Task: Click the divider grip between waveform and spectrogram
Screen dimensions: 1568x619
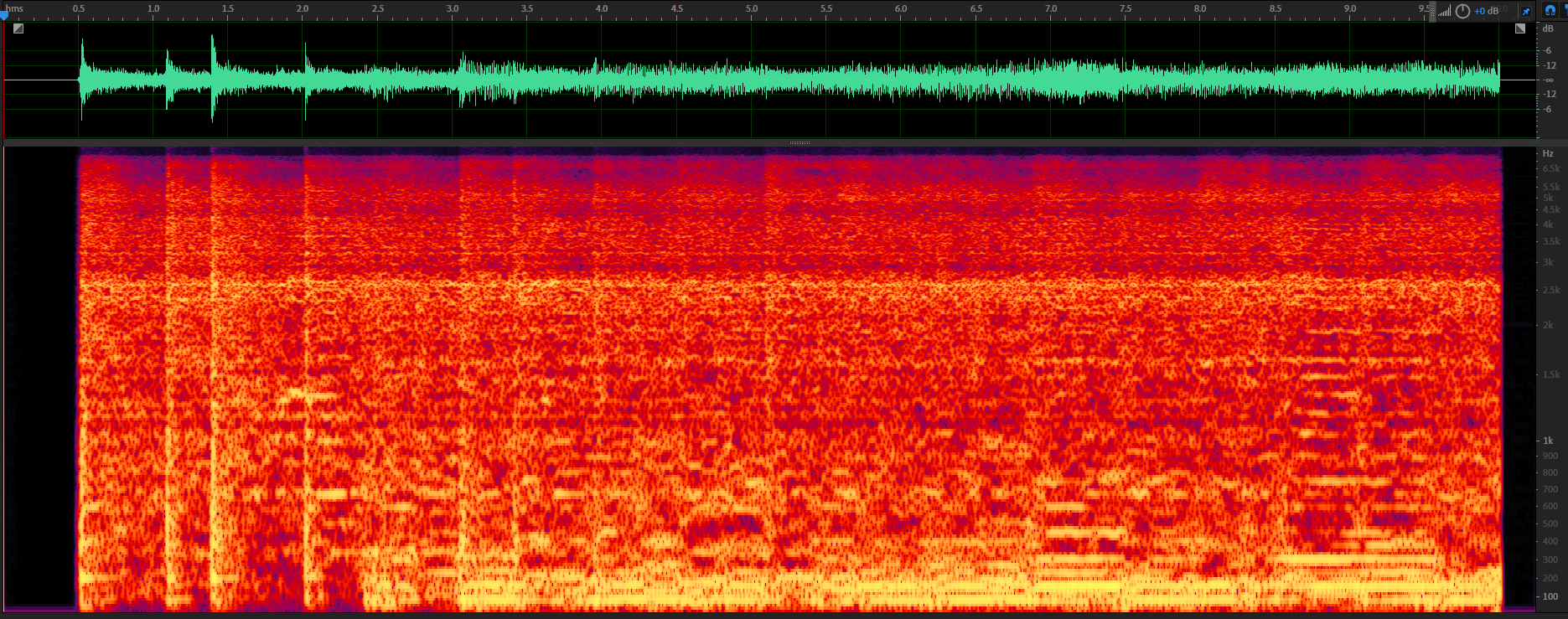Action: (800, 143)
